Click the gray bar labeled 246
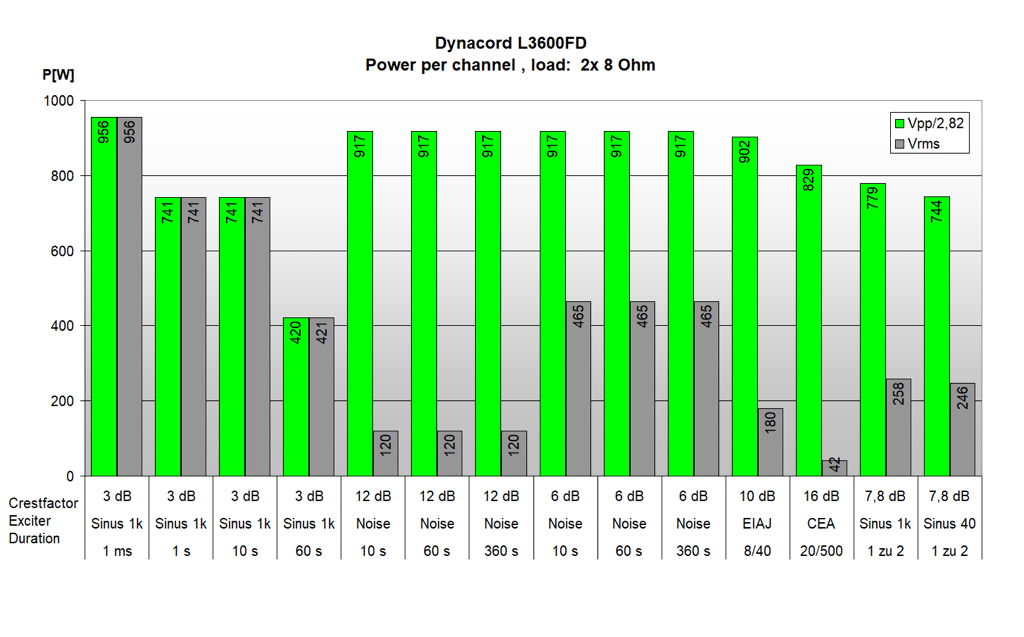 [962, 430]
